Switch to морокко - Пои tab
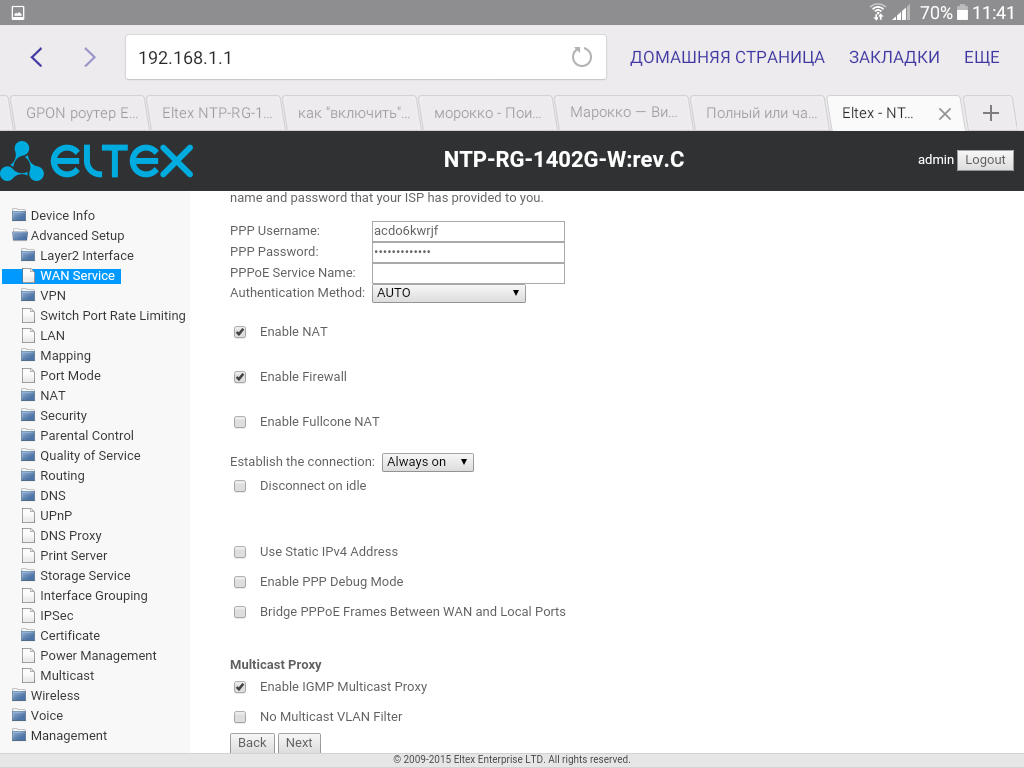Image resolution: width=1024 pixels, height=768 pixels. click(x=487, y=113)
